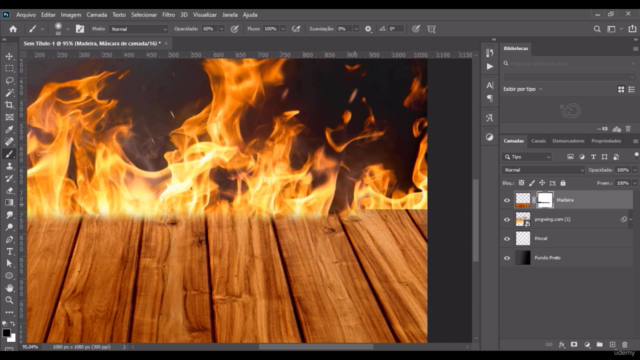The height and width of the screenshot is (360, 640).
Task: Open the Opacidade dropdown arrow
Action: (221, 29)
